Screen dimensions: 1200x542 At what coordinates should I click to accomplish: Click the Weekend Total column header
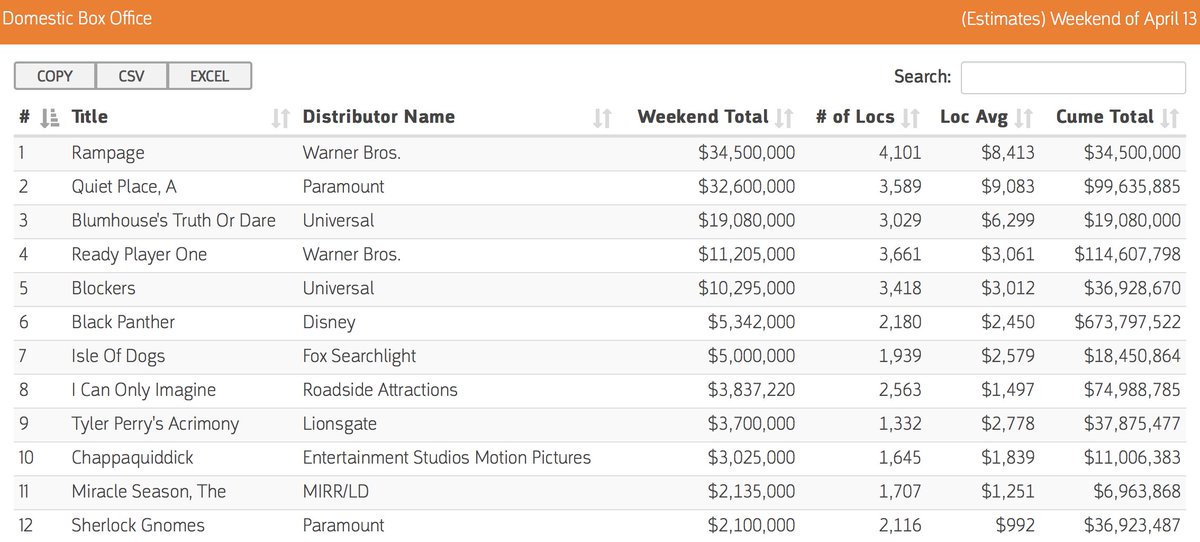[703, 117]
